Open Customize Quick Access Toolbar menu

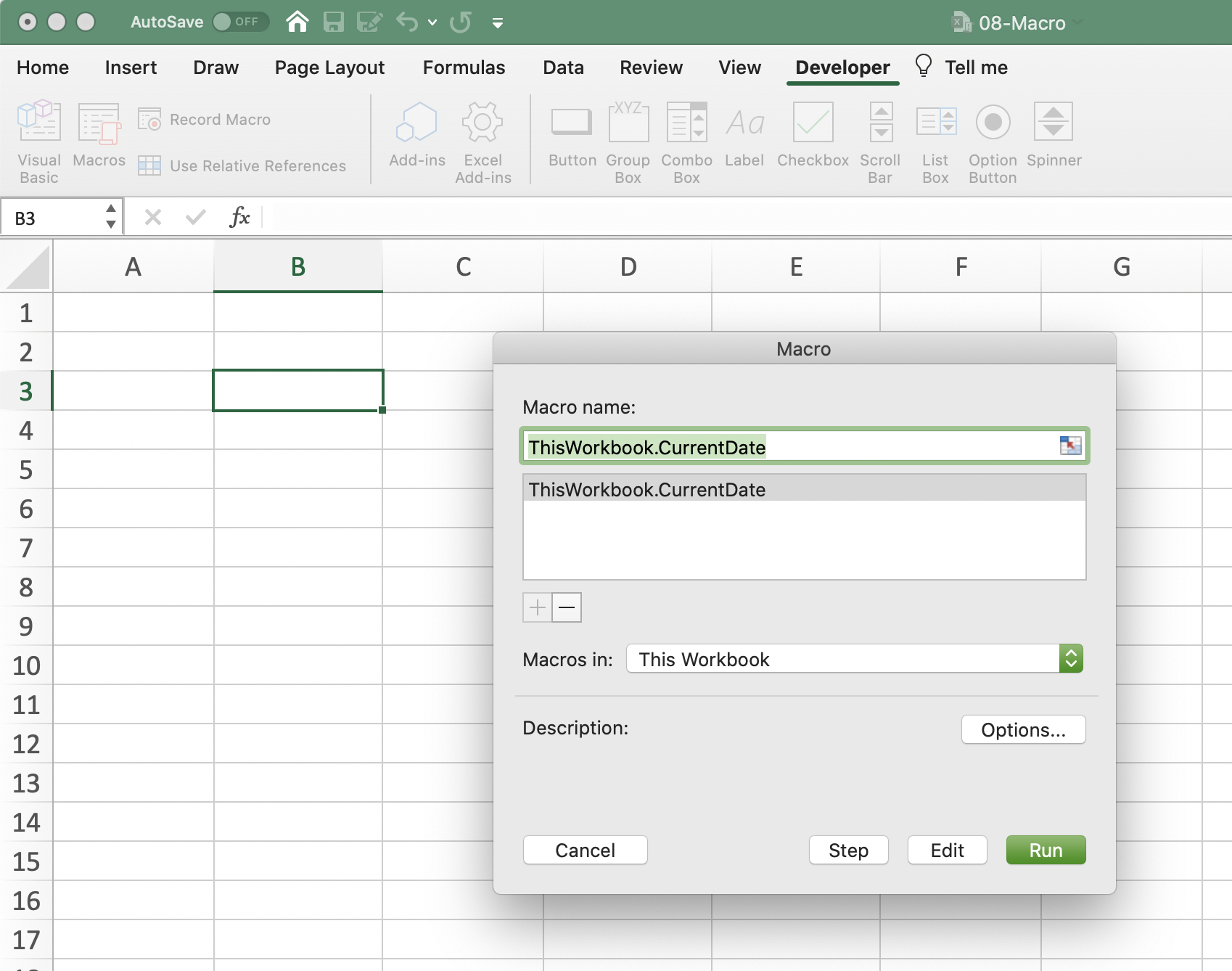[x=498, y=23]
